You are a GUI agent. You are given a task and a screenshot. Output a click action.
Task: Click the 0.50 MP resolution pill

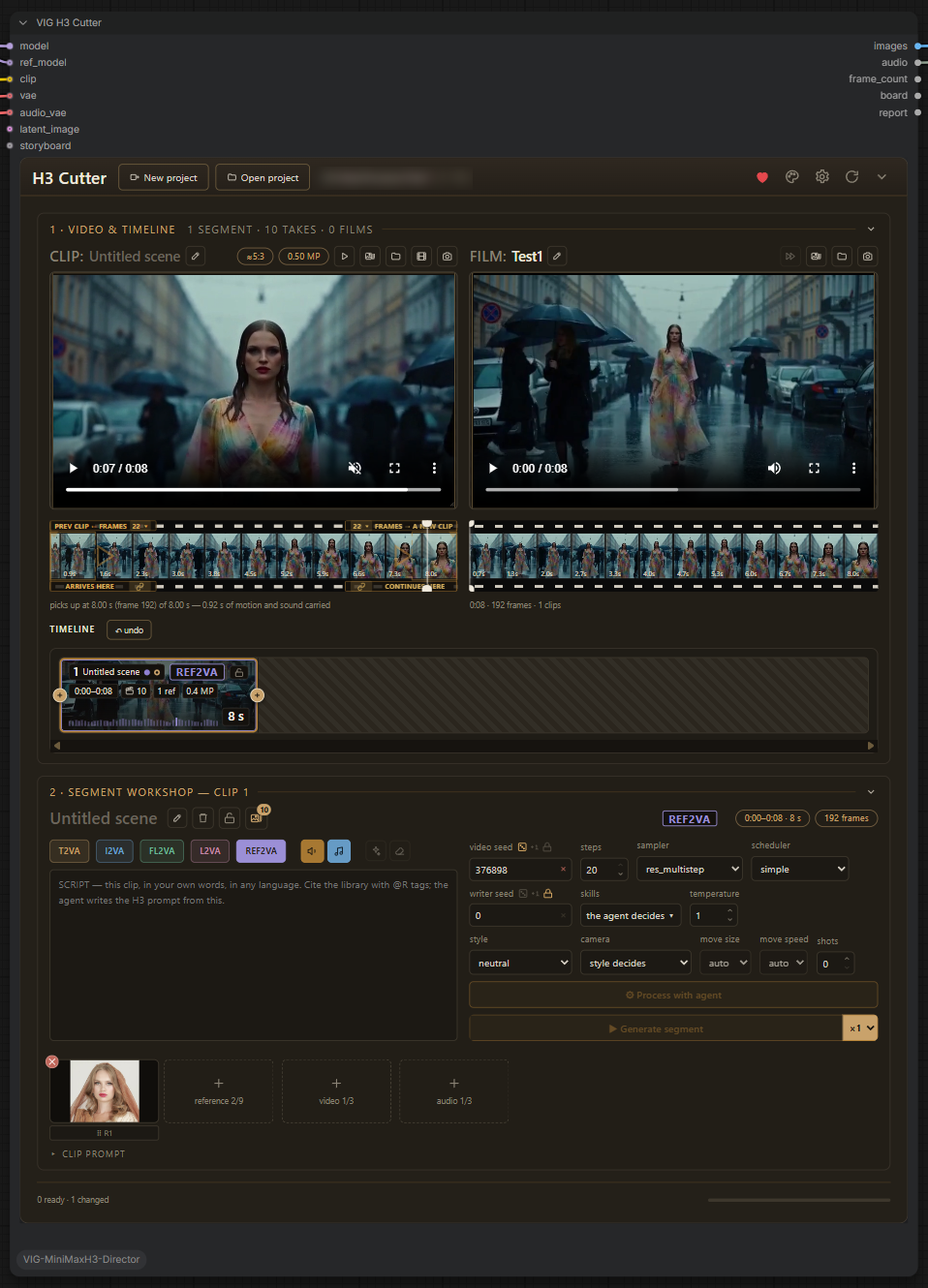304,257
